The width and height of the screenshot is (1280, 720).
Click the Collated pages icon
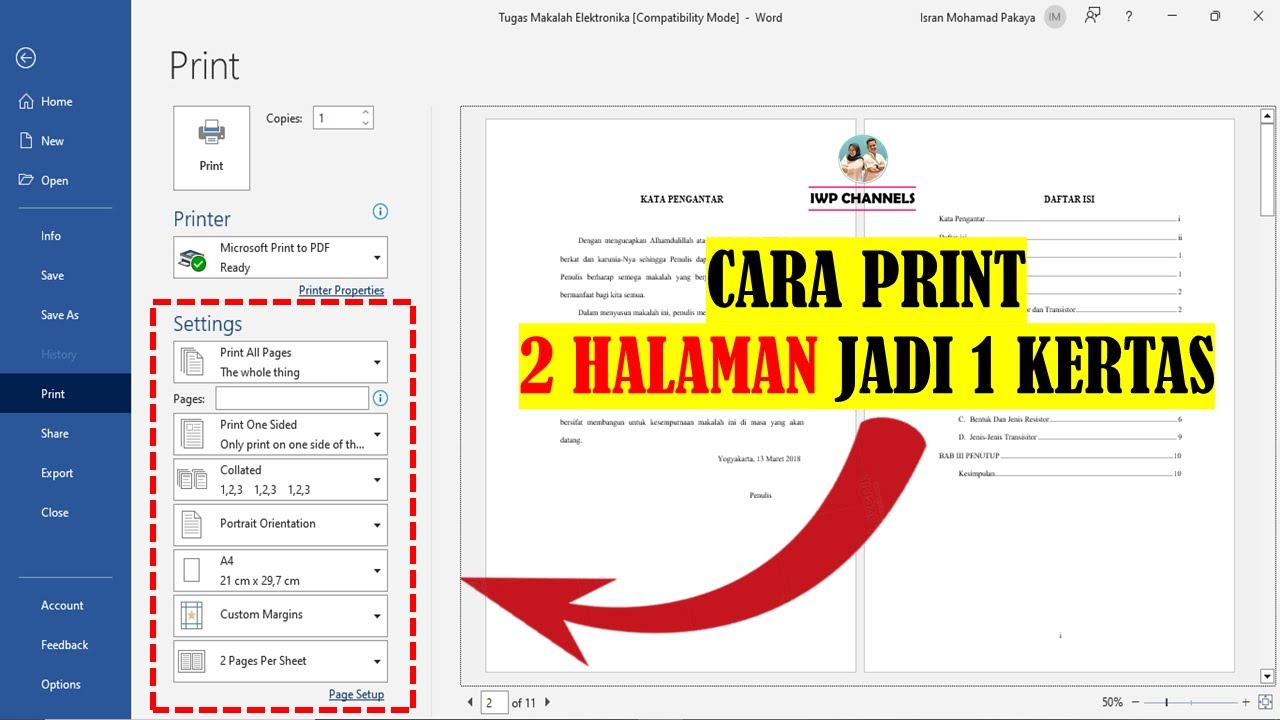click(191, 479)
